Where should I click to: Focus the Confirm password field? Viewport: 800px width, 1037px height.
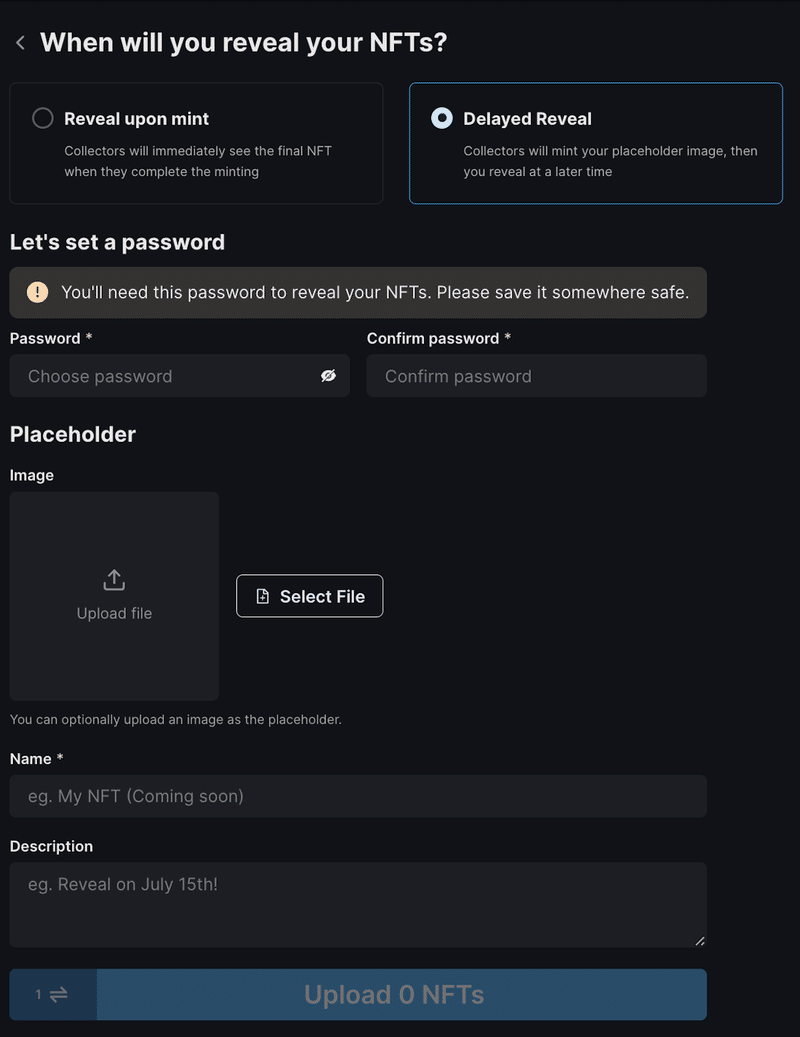click(x=537, y=376)
